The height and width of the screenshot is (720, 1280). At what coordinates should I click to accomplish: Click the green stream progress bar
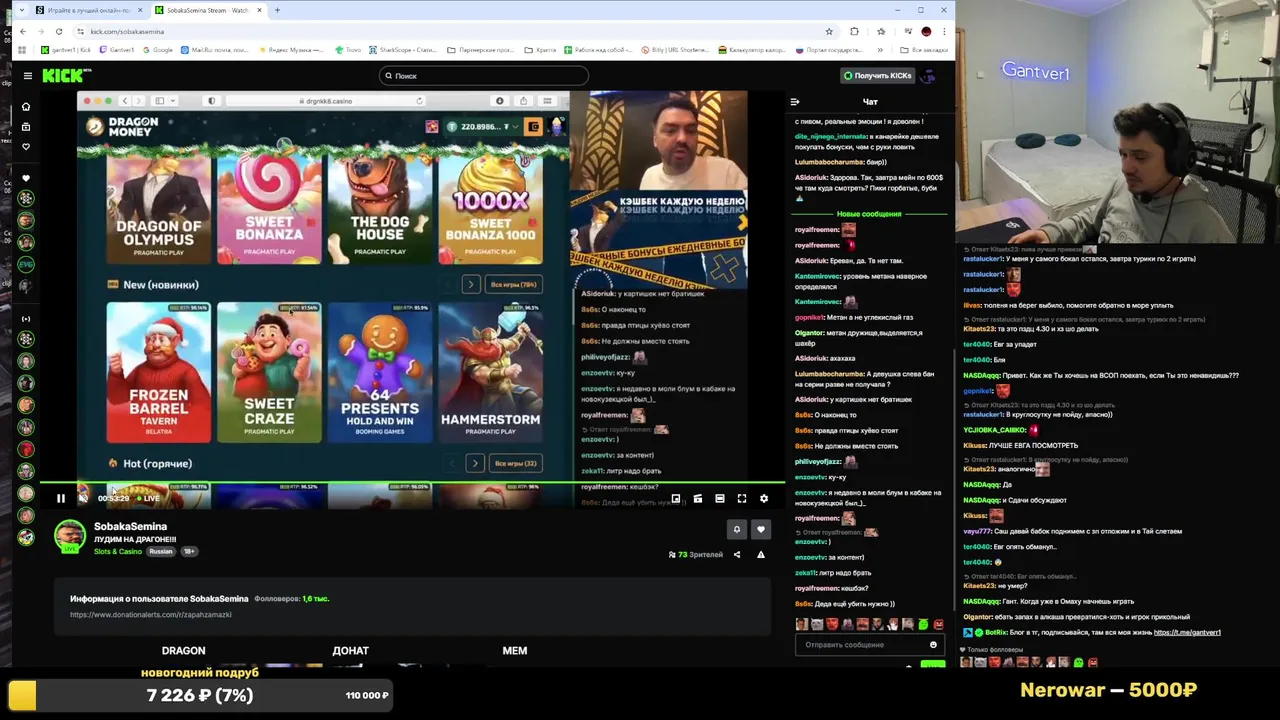coord(410,483)
